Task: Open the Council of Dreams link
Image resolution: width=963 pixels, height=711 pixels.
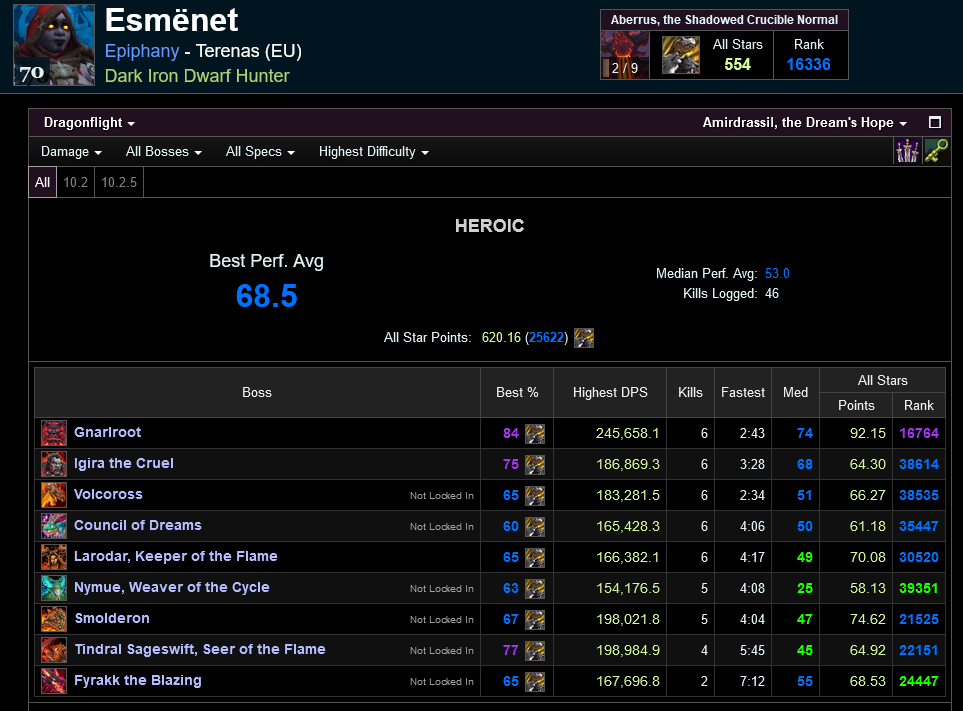Action: point(138,526)
